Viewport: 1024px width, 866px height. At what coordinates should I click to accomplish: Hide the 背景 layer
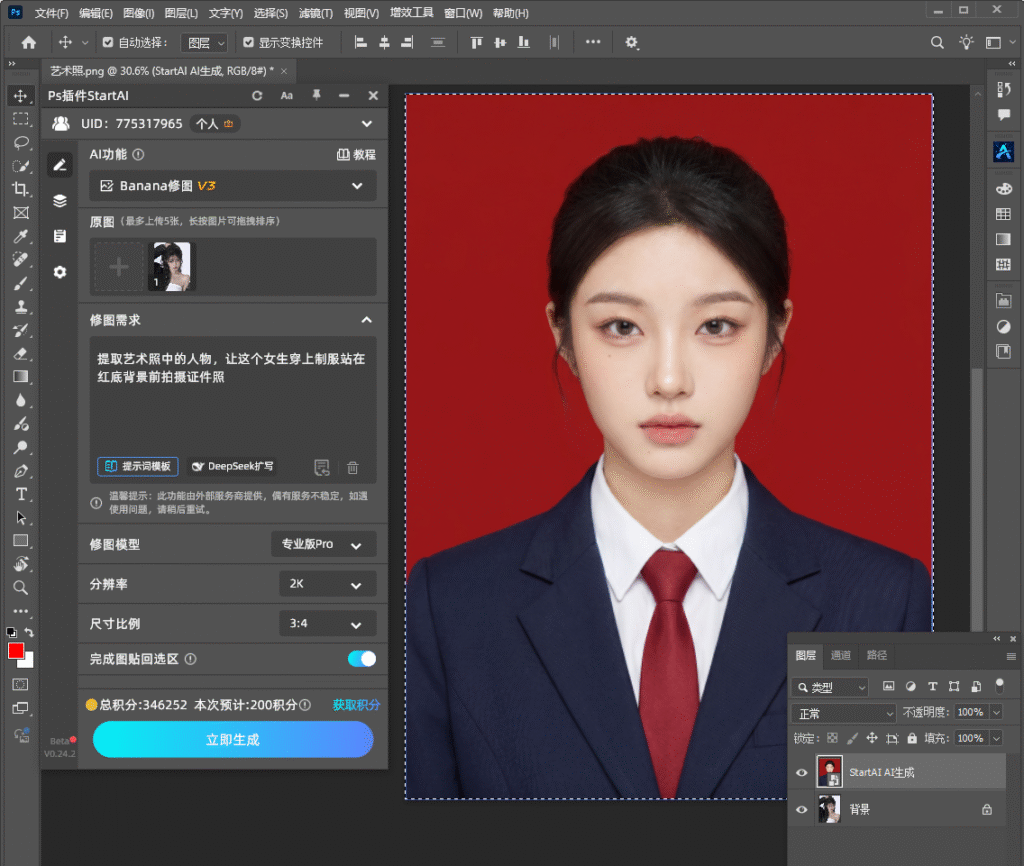coord(801,810)
